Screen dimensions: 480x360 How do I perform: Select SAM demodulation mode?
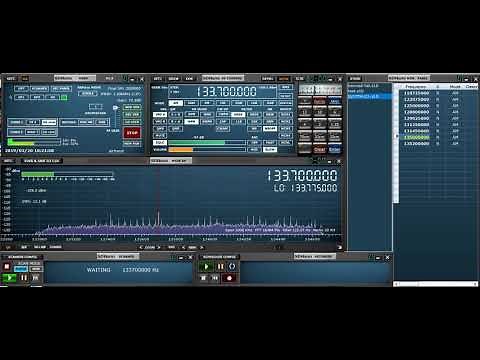tap(191, 103)
